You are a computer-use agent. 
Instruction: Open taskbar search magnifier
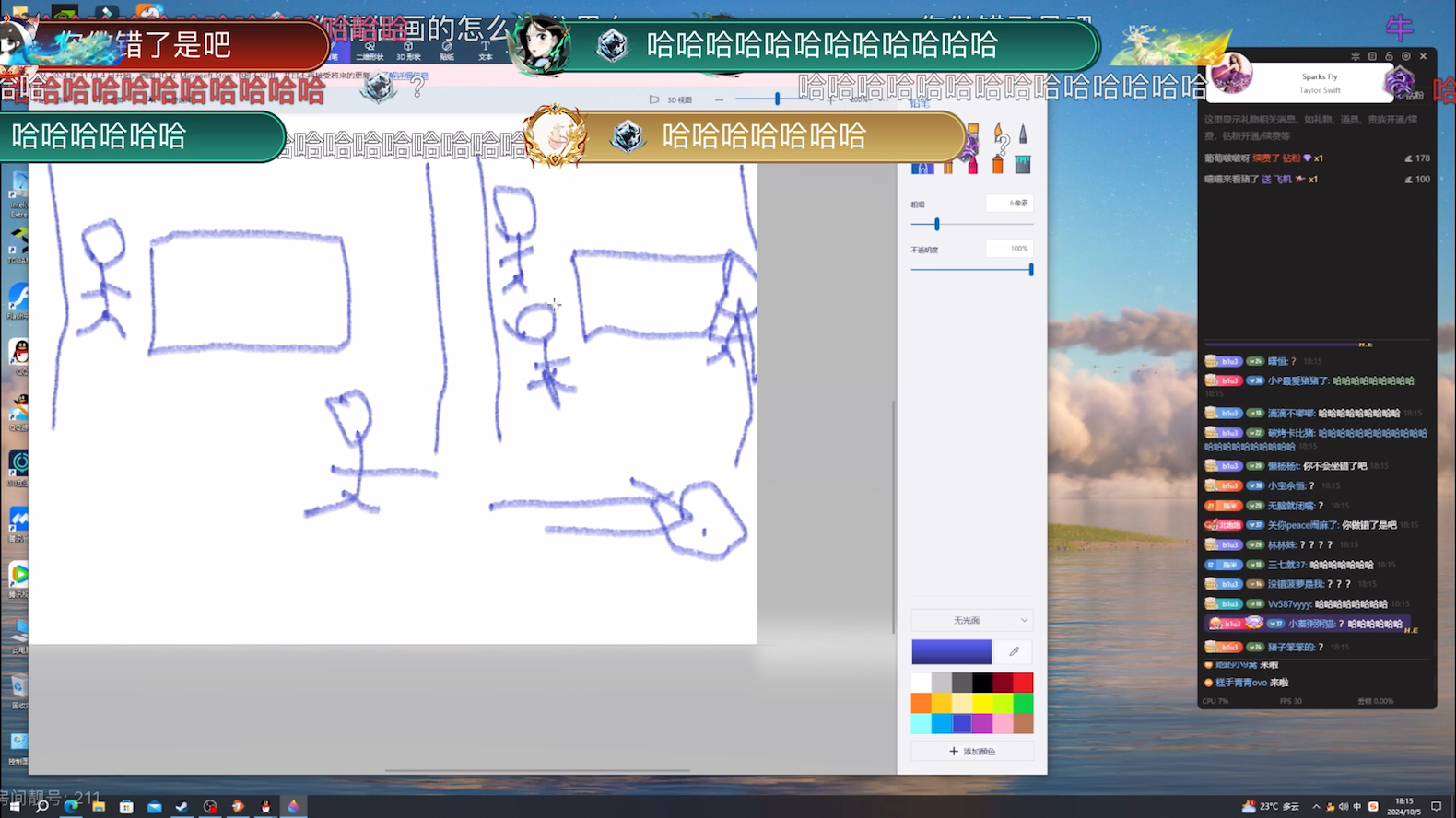point(41,806)
